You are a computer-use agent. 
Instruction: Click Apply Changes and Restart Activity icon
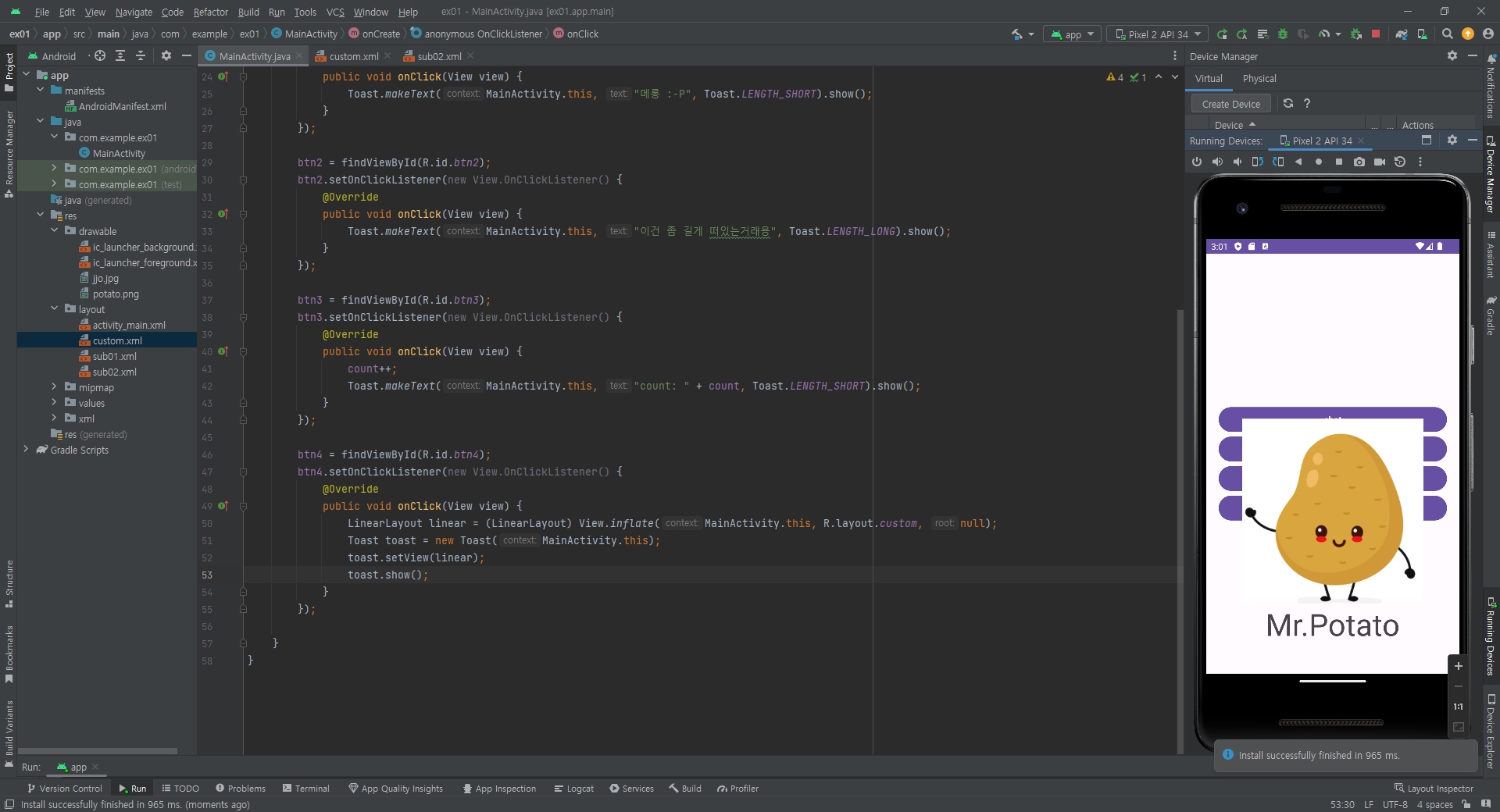tap(1242, 34)
